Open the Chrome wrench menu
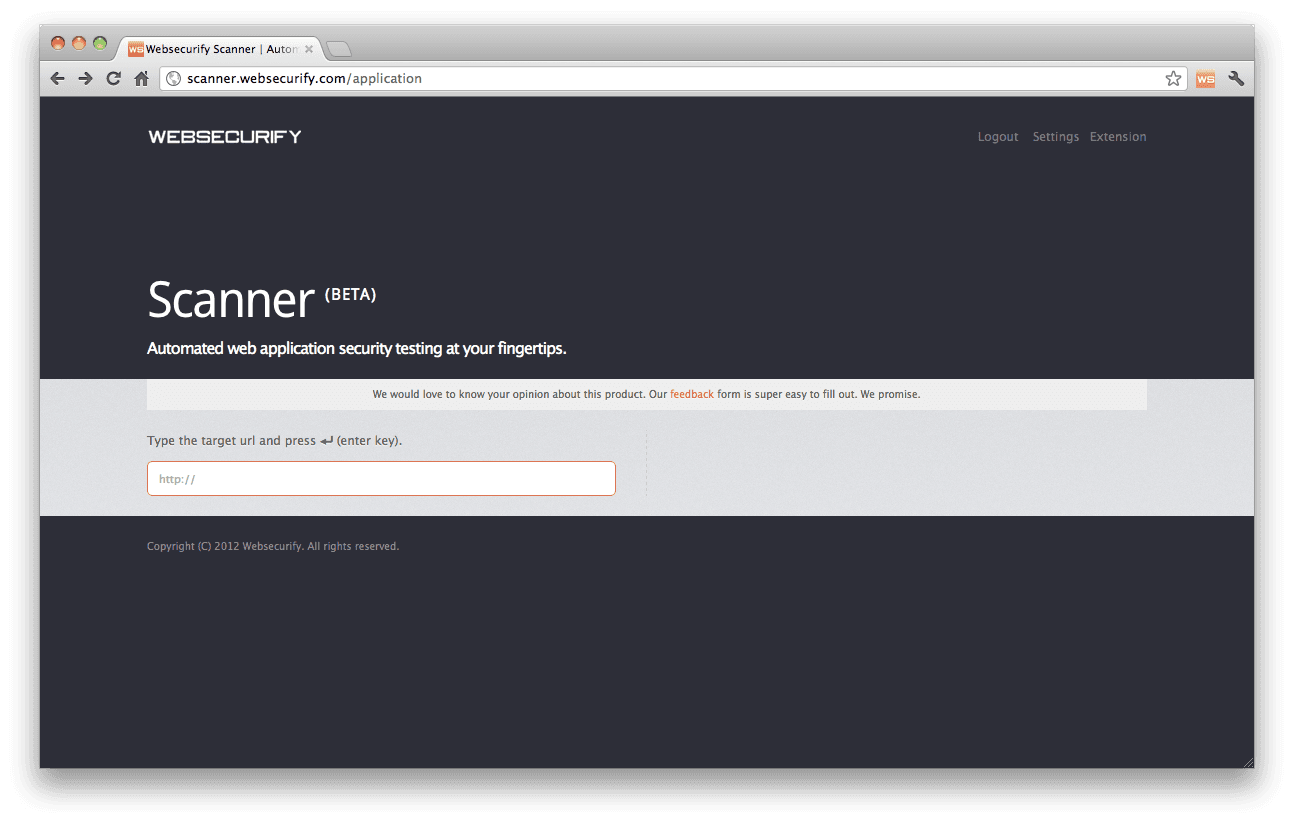 (x=1236, y=79)
